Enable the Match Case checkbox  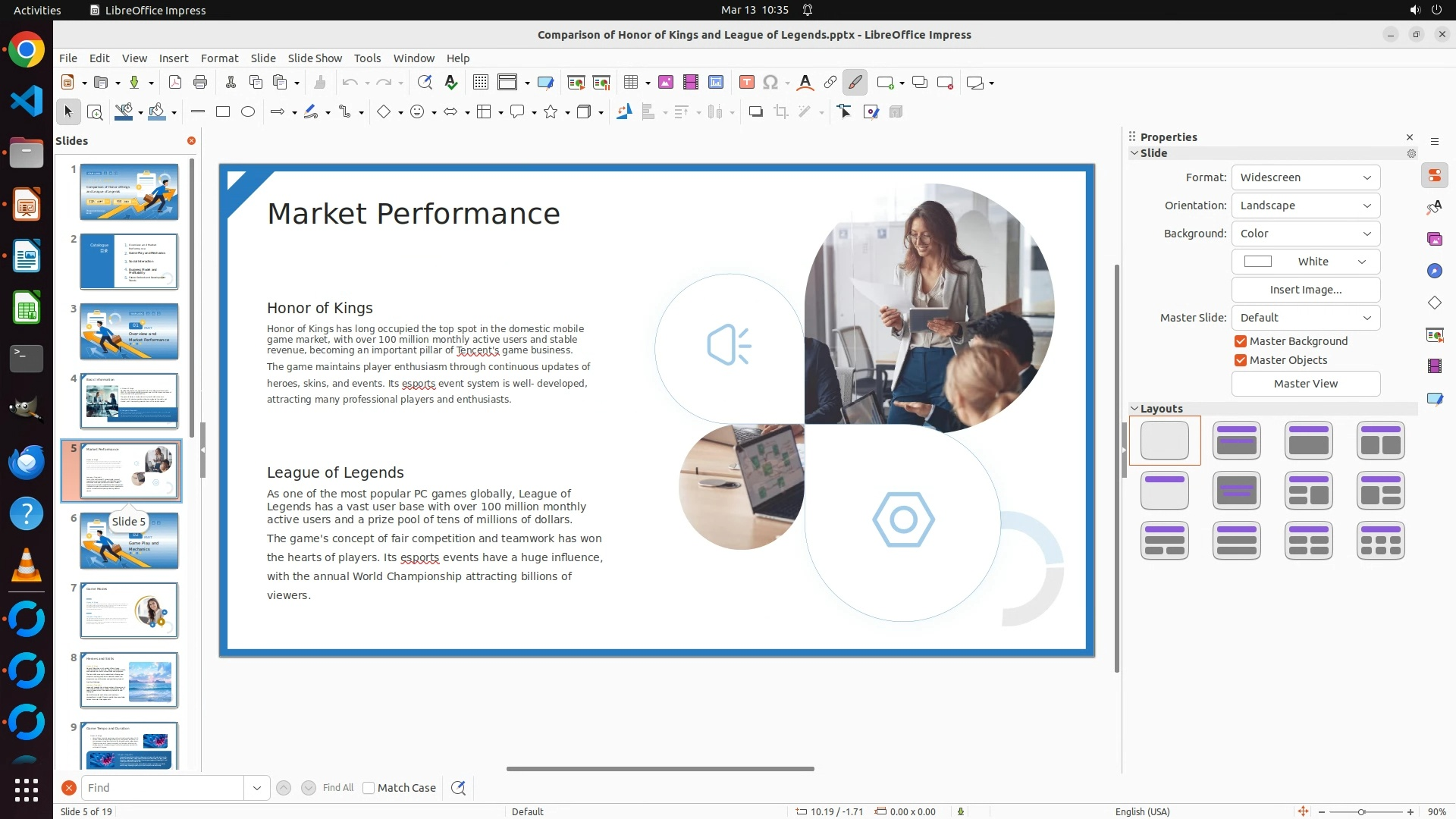369,788
